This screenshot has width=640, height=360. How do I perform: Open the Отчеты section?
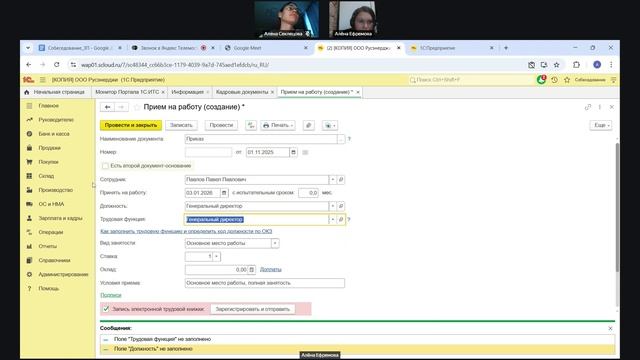pyautogui.click(x=47, y=246)
